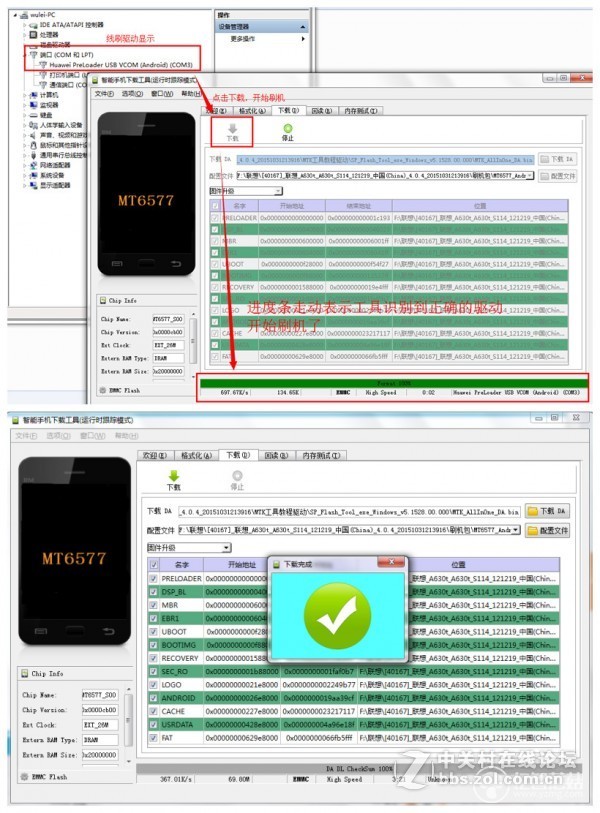
Task: Click the MT6577 phone image in the completed window
Action: click(74, 551)
